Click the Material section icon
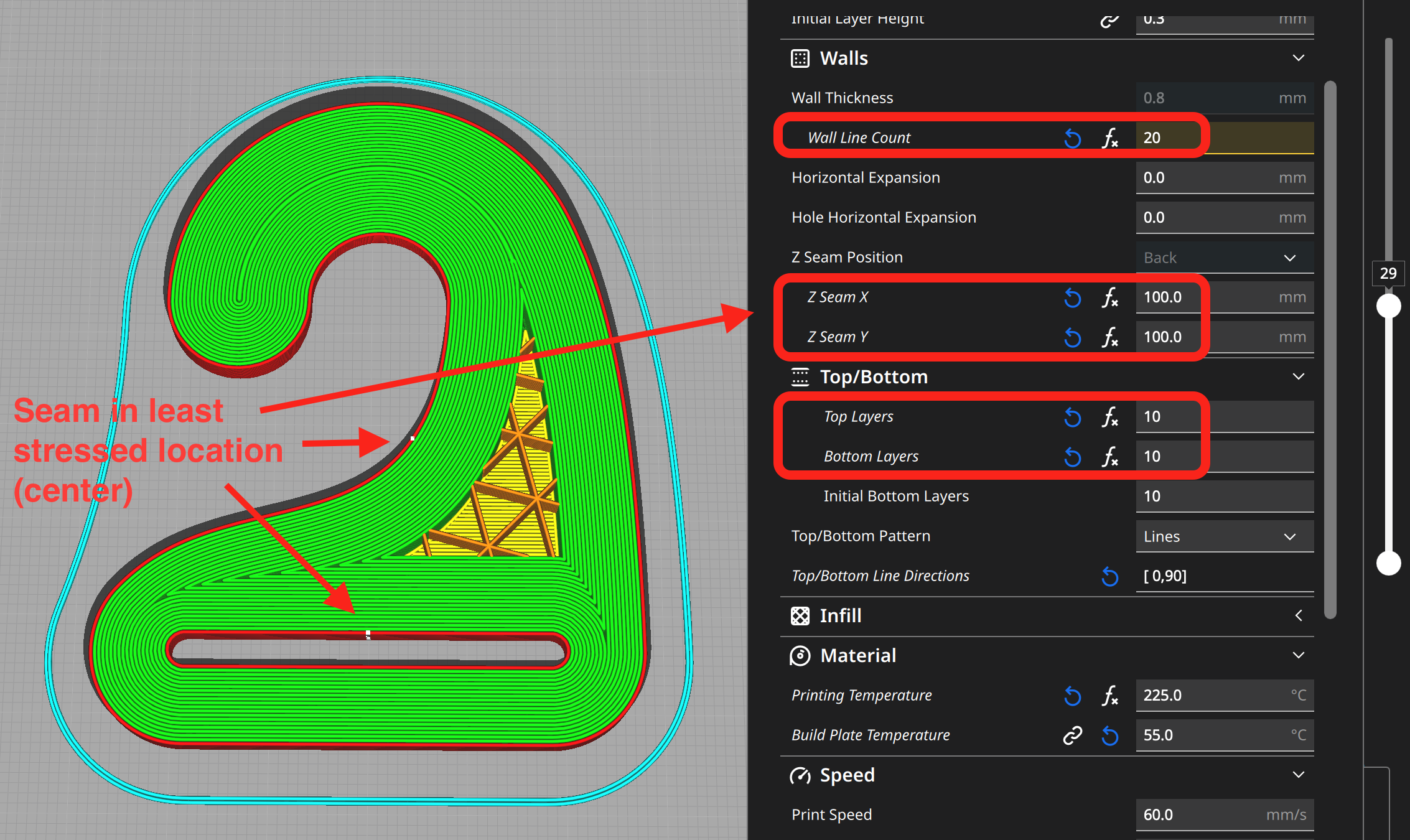1410x840 pixels. coord(800,656)
